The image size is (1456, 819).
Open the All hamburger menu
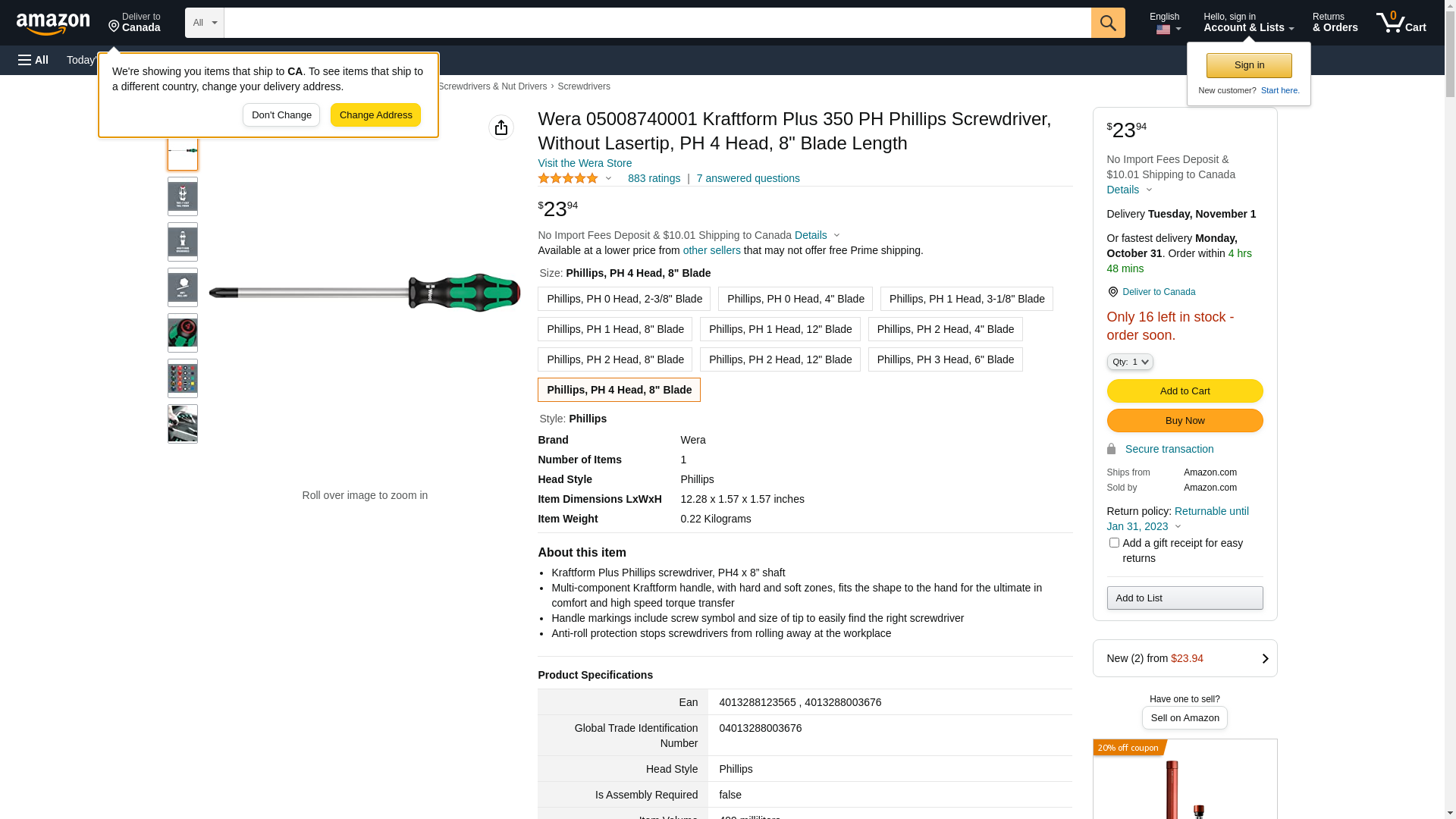(x=33, y=60)
